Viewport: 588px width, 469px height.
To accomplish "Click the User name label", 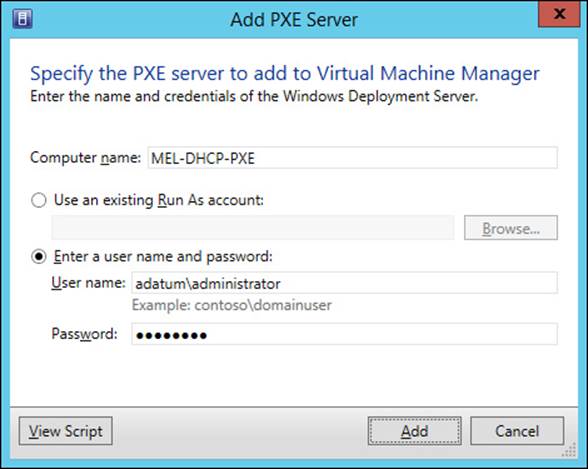I will (x=88, y=283).
